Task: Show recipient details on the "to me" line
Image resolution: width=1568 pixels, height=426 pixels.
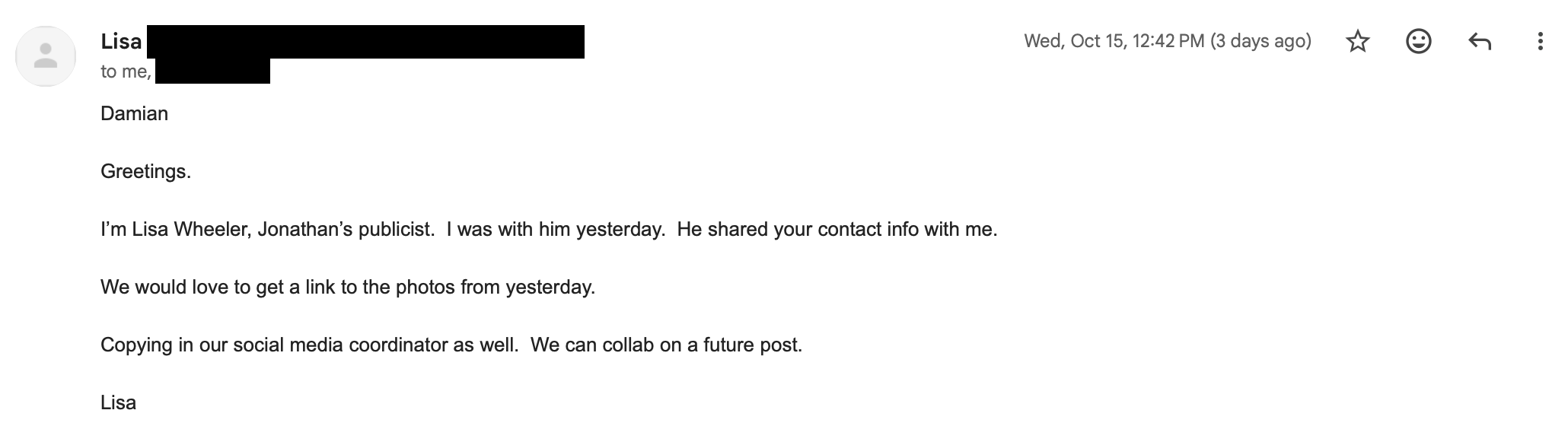Action: [x=126, y=72]
